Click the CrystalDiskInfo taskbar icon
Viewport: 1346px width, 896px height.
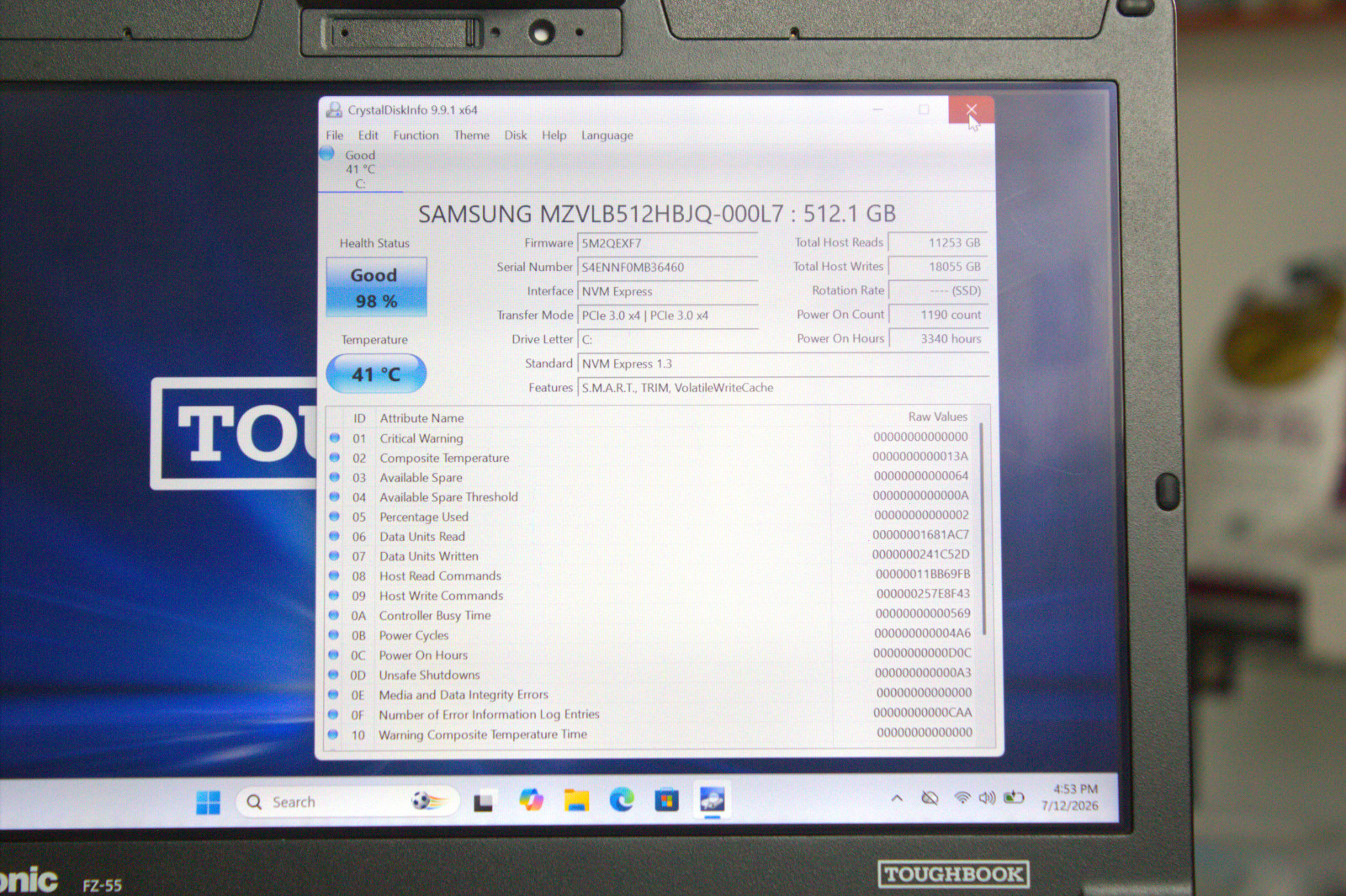pos(712,799)
